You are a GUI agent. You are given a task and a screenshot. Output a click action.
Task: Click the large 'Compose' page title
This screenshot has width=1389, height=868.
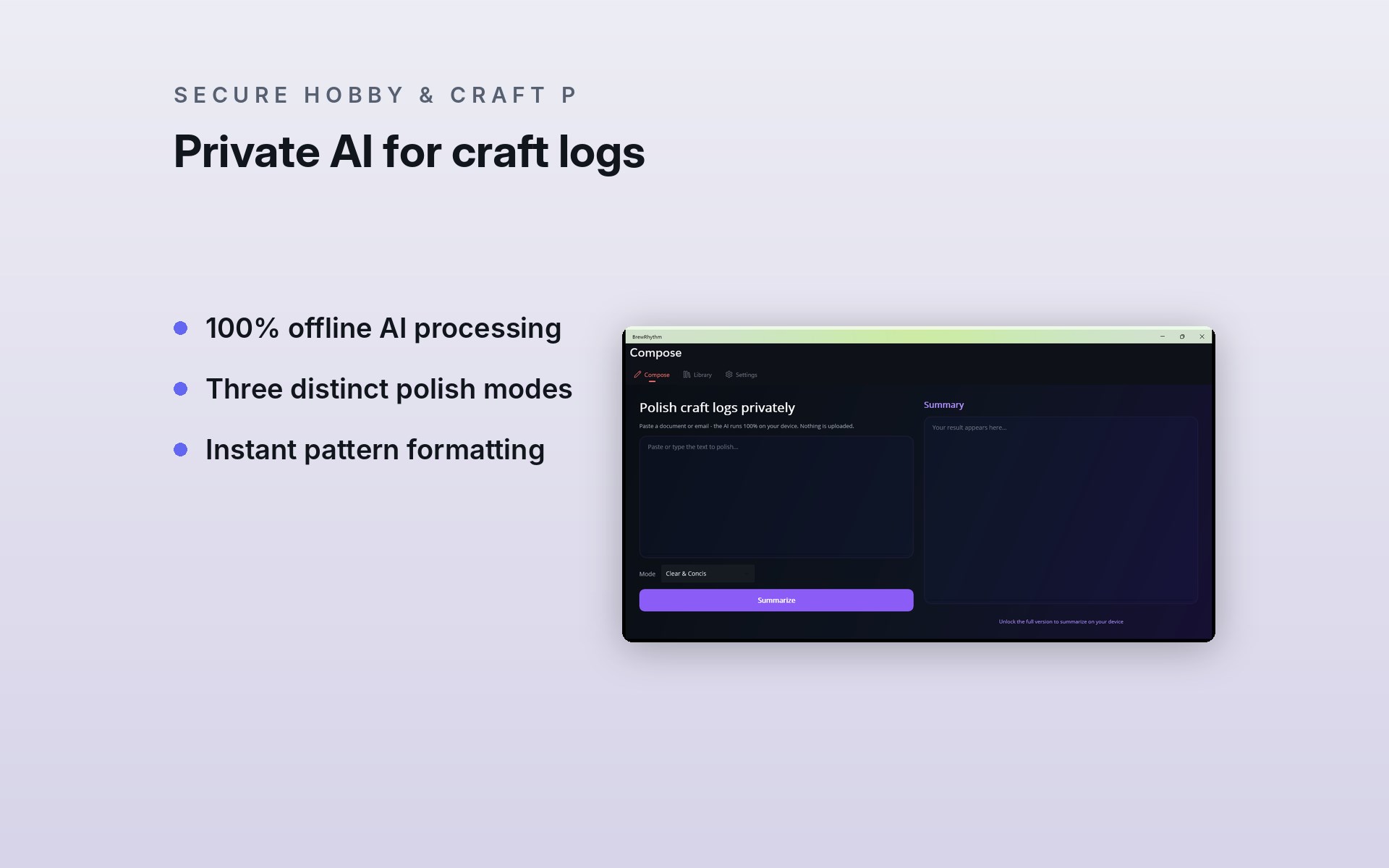pos(655,353)
